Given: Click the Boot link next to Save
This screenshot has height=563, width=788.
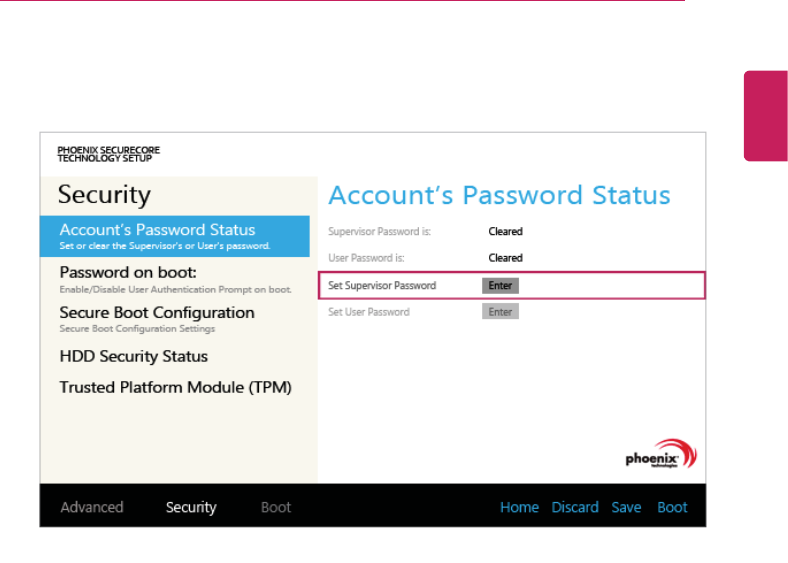Looking at the screenshot, I should 672,507.
